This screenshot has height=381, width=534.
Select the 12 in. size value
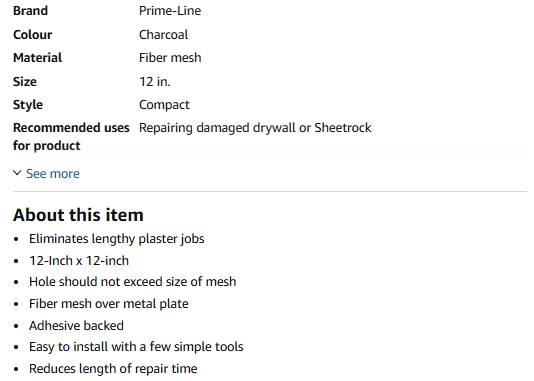pyautogui.click(x=155, y=81)
